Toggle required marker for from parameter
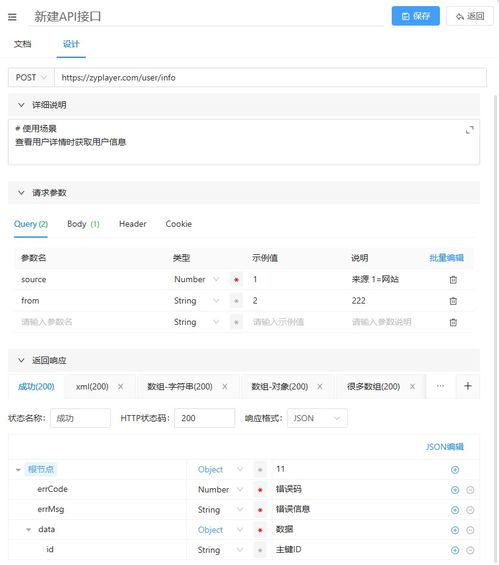This screenshot has width=499, height=565. pos(236,301)
